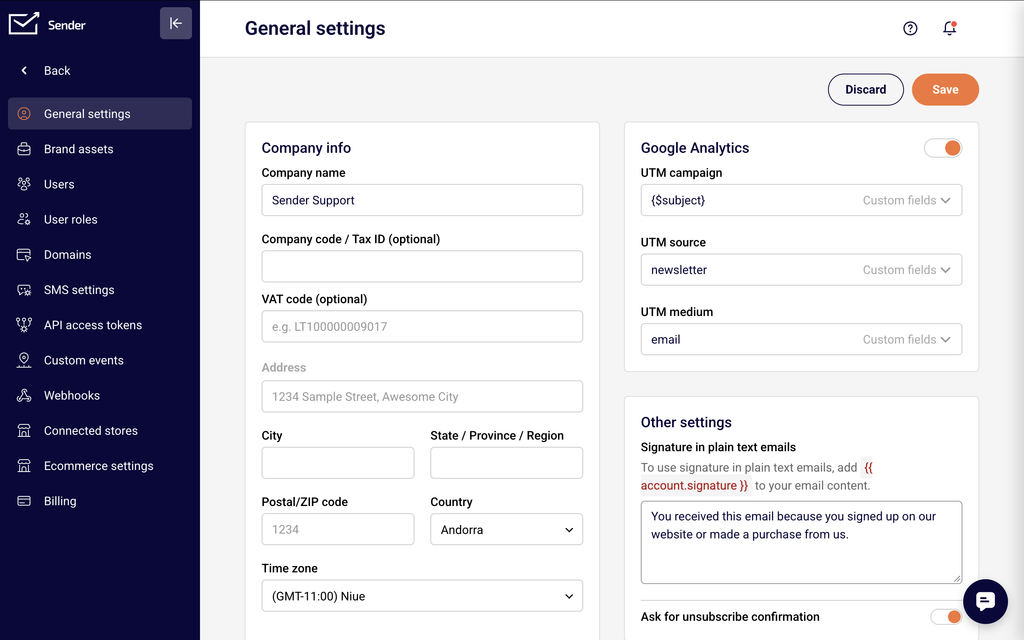Click the Custom events pin icon
This screenshot has width=1024, height=640.
(24, 360)
